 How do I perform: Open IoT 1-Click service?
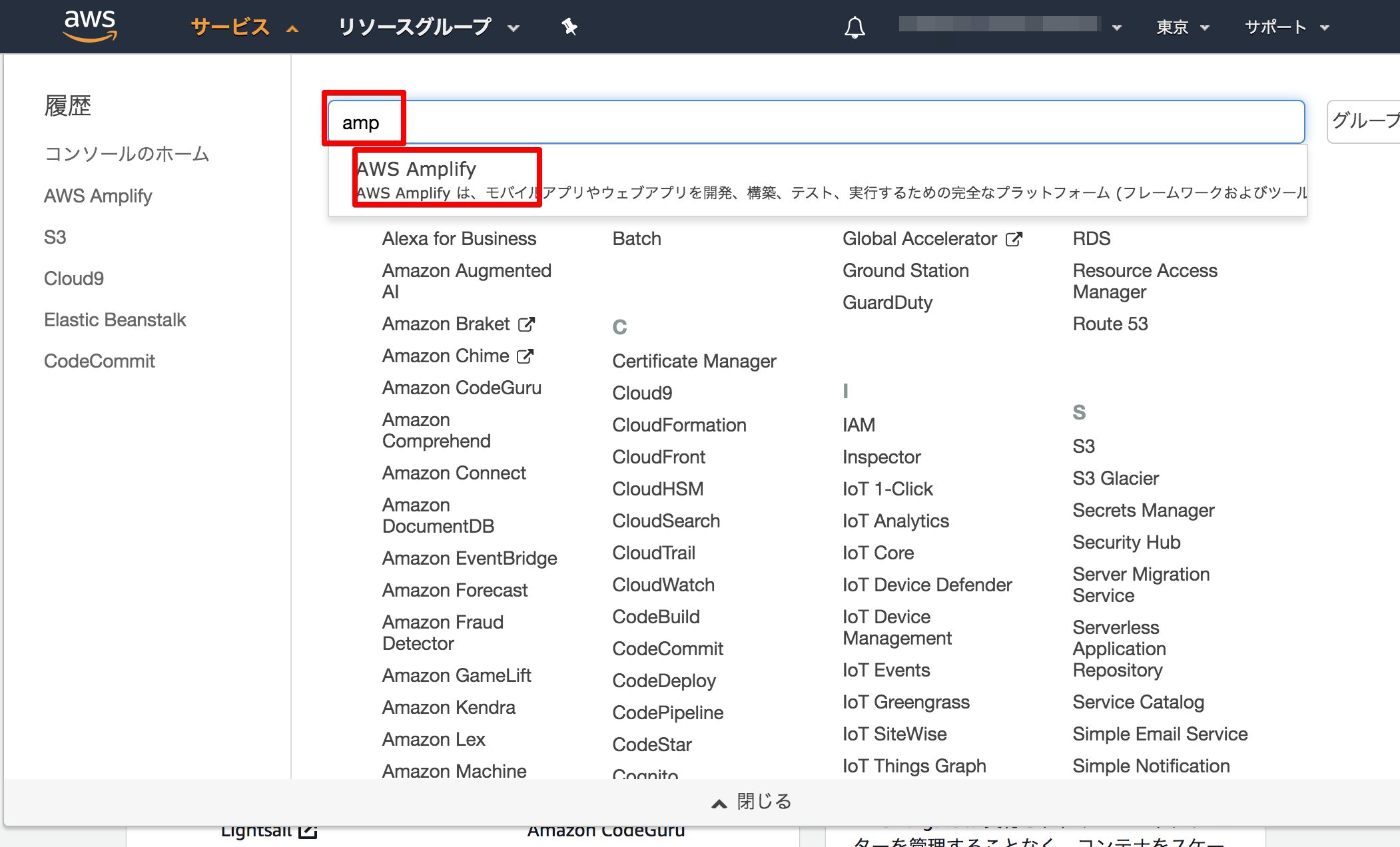pyautogui.click(x=888, y=489)
